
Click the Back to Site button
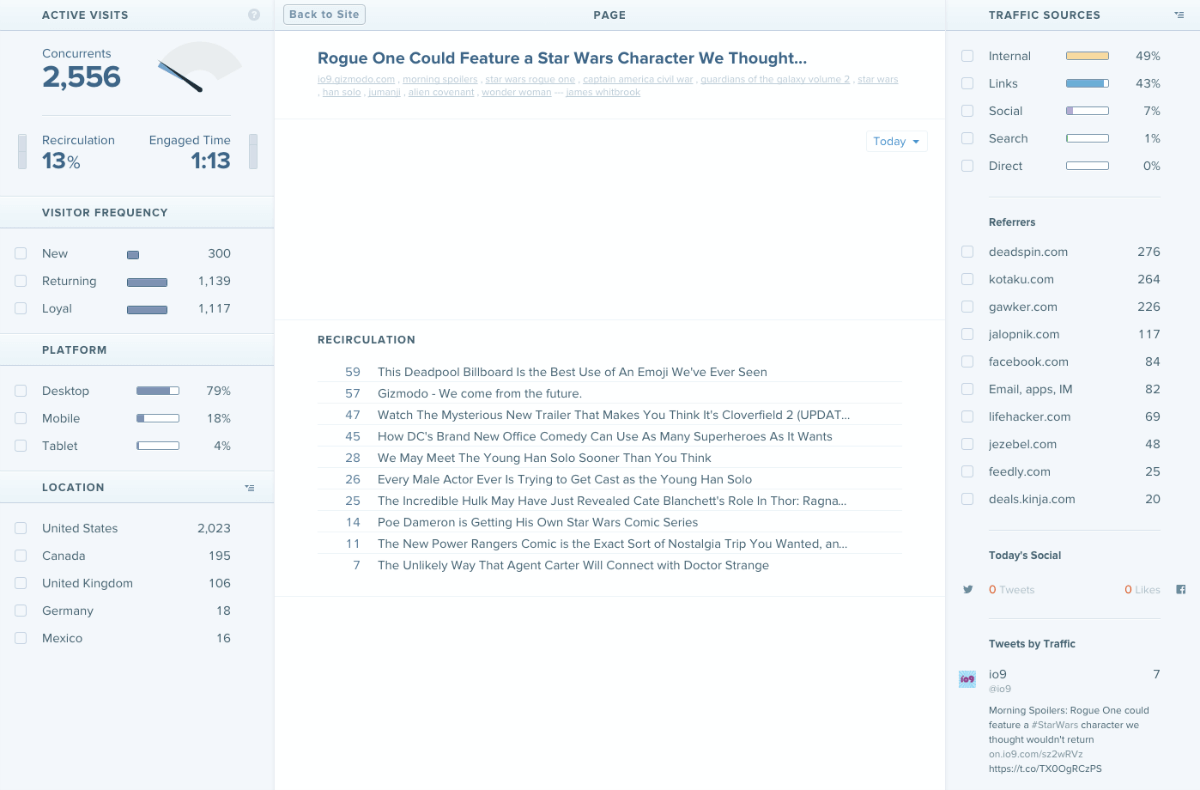point(323,14)
